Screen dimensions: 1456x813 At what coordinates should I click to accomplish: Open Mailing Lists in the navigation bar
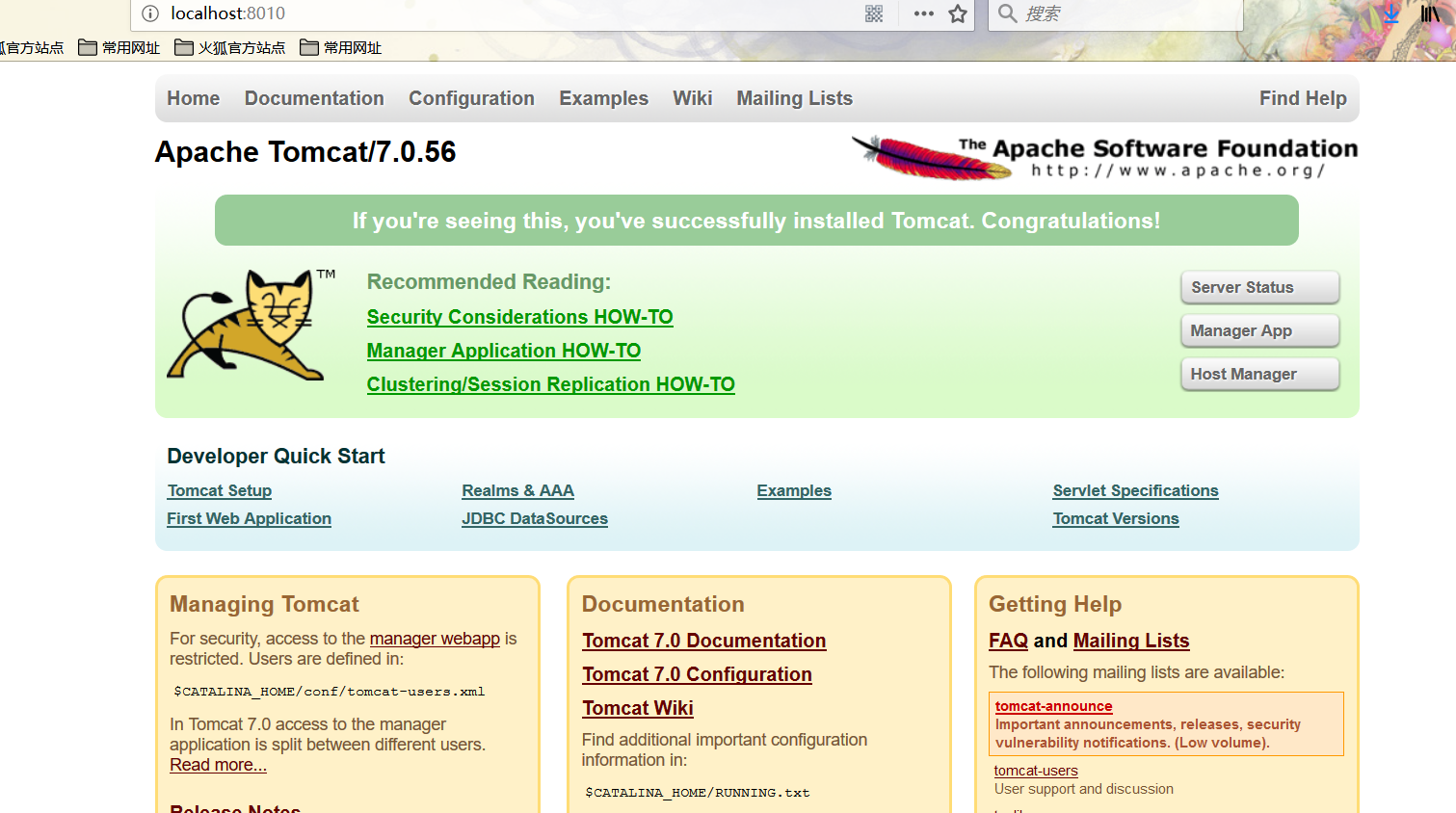[x=794, y=98]
